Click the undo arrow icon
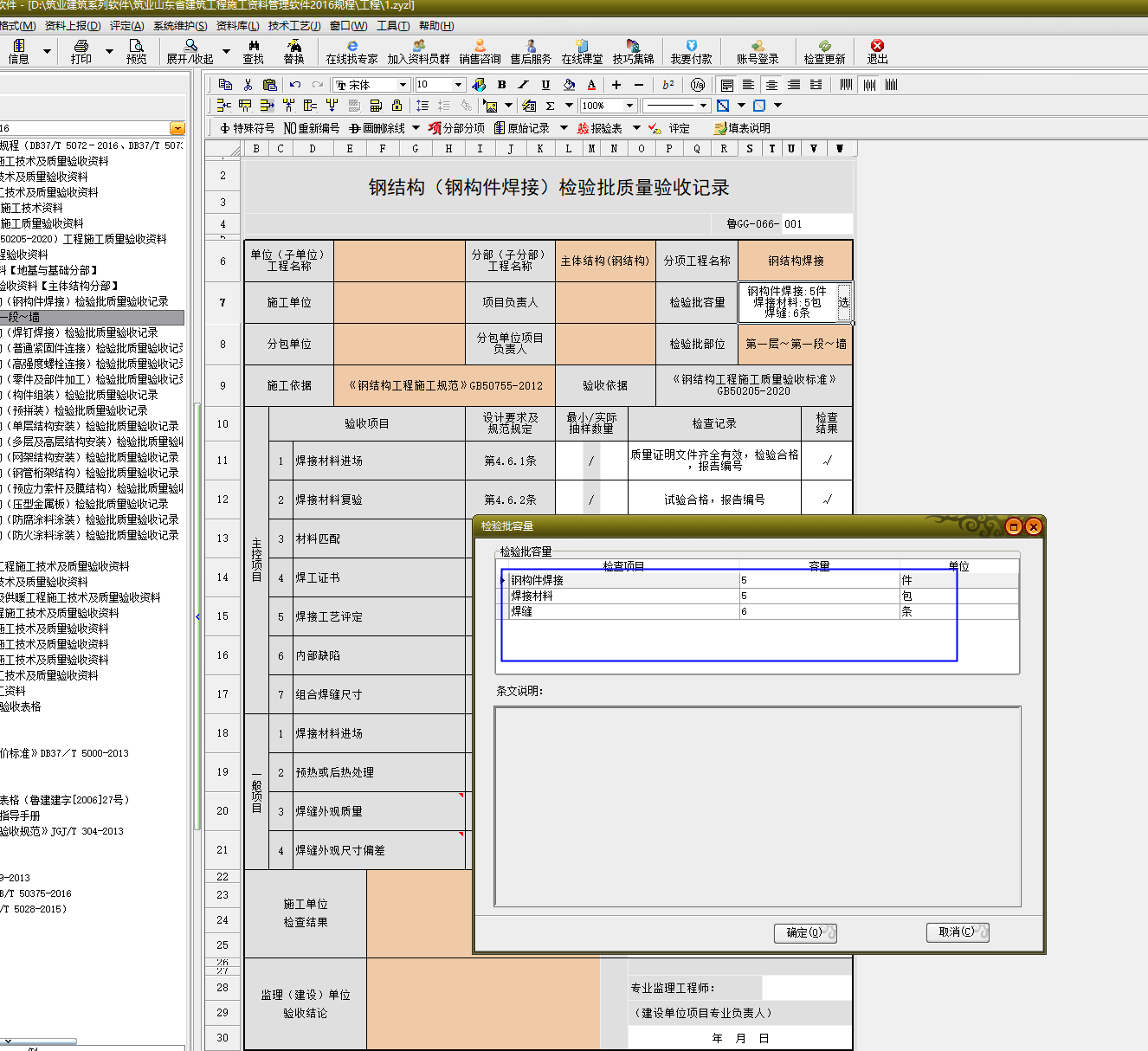This screenshot has height=1051, width=1148. pyautogui.click(x=295, y=84)
